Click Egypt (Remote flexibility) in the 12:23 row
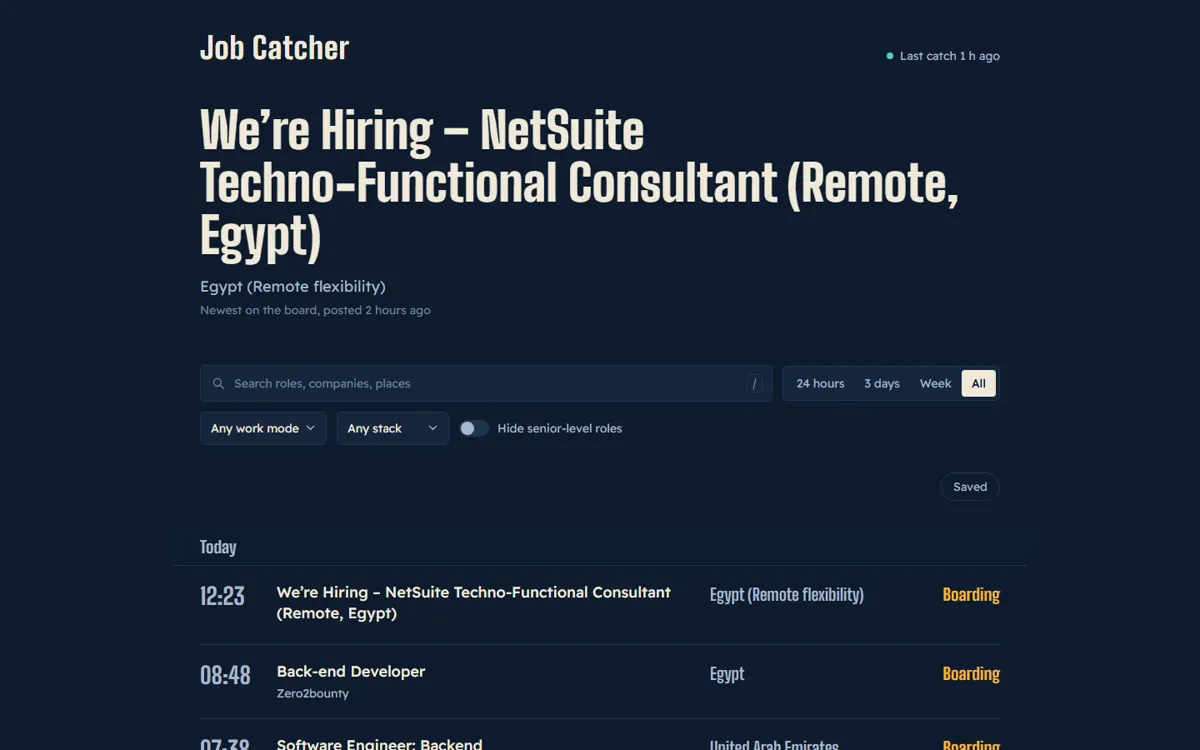 click(787, 594)
